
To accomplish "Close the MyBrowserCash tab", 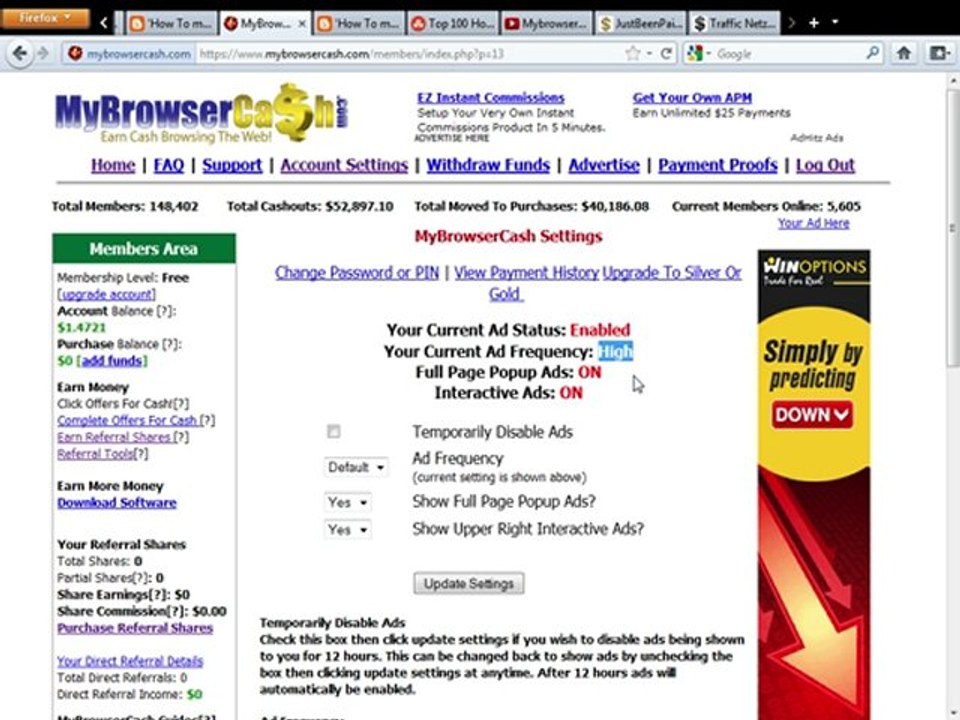I will pos(302,24).
